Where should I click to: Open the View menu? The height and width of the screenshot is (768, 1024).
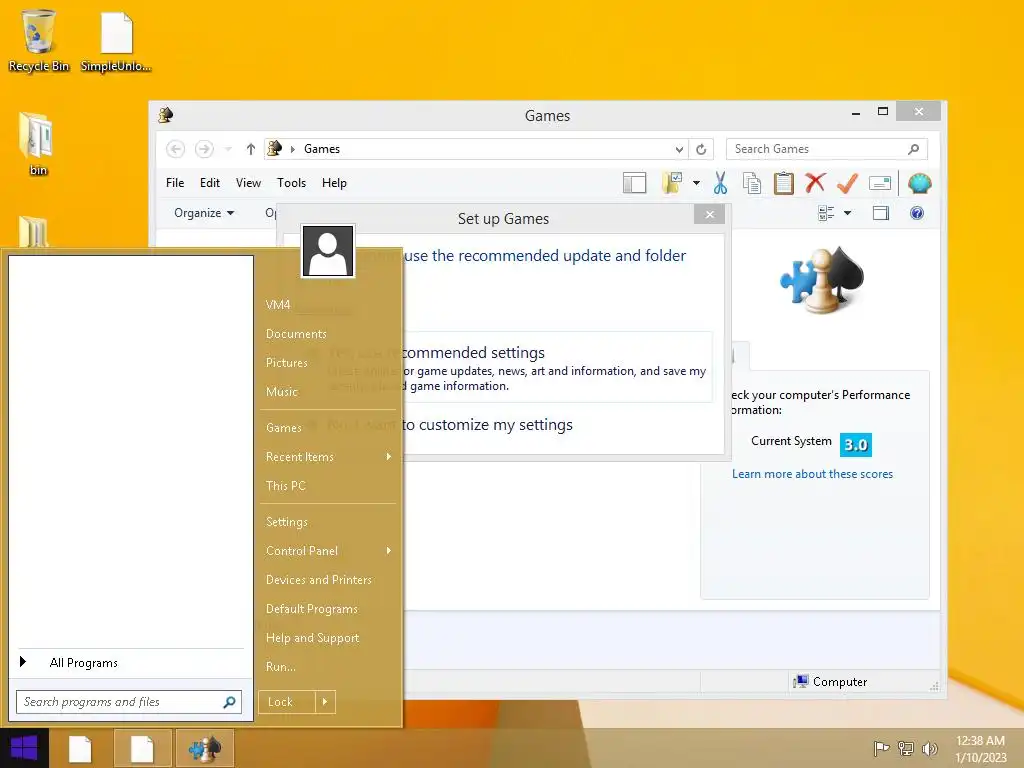(248, 184)
